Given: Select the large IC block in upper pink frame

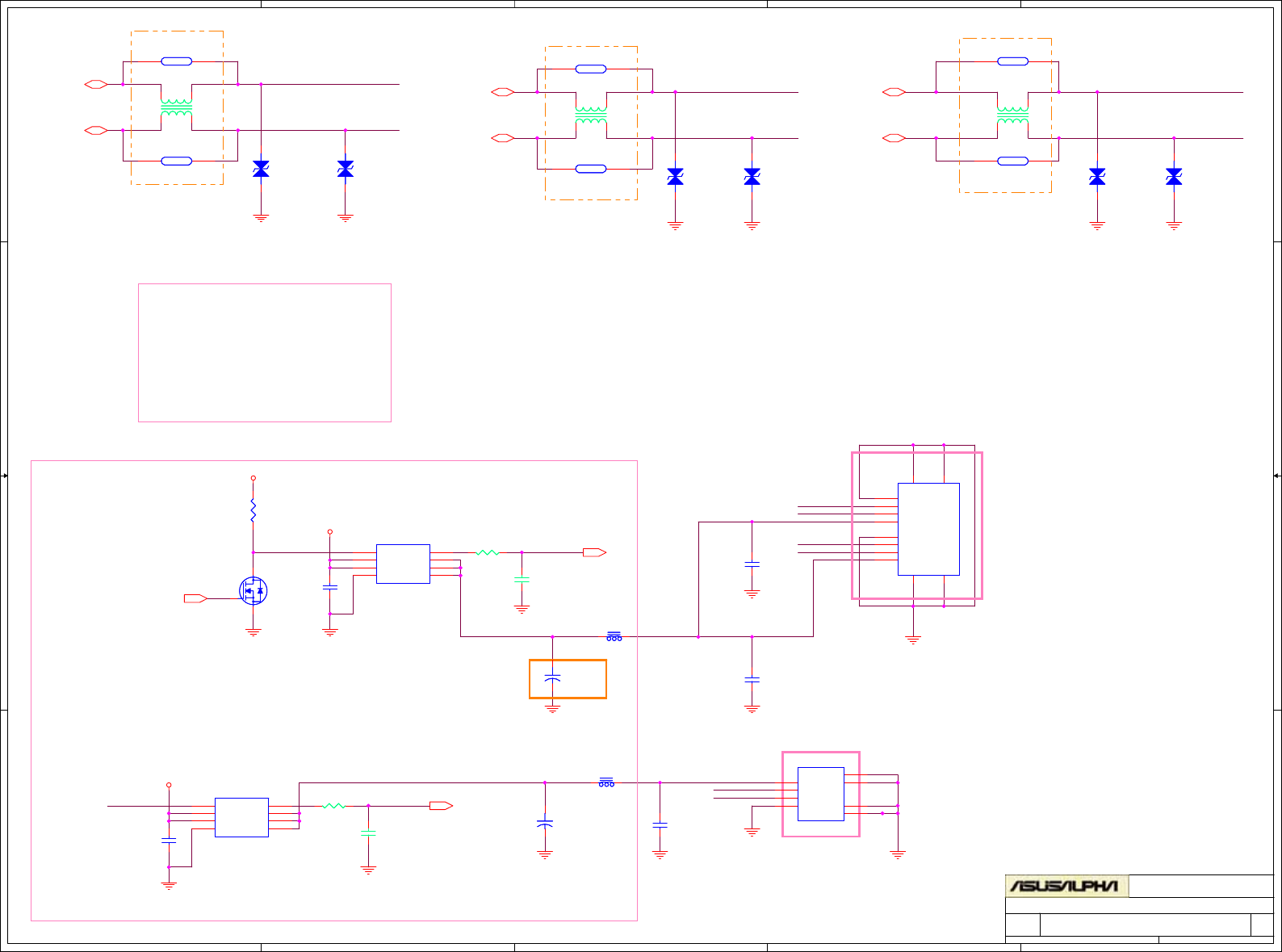Looking at the screenshot, I should [x=928, y=529].
